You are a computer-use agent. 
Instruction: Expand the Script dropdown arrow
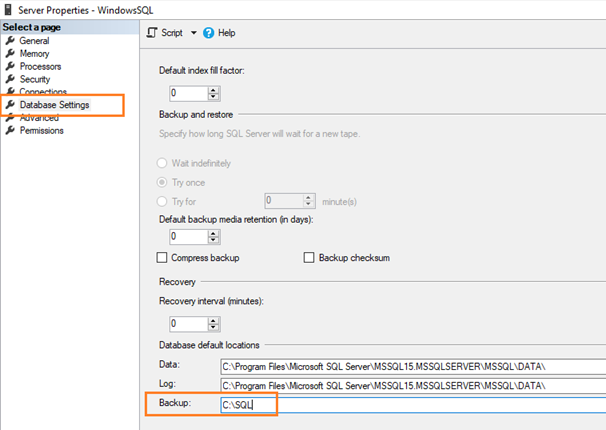point(194,33)
